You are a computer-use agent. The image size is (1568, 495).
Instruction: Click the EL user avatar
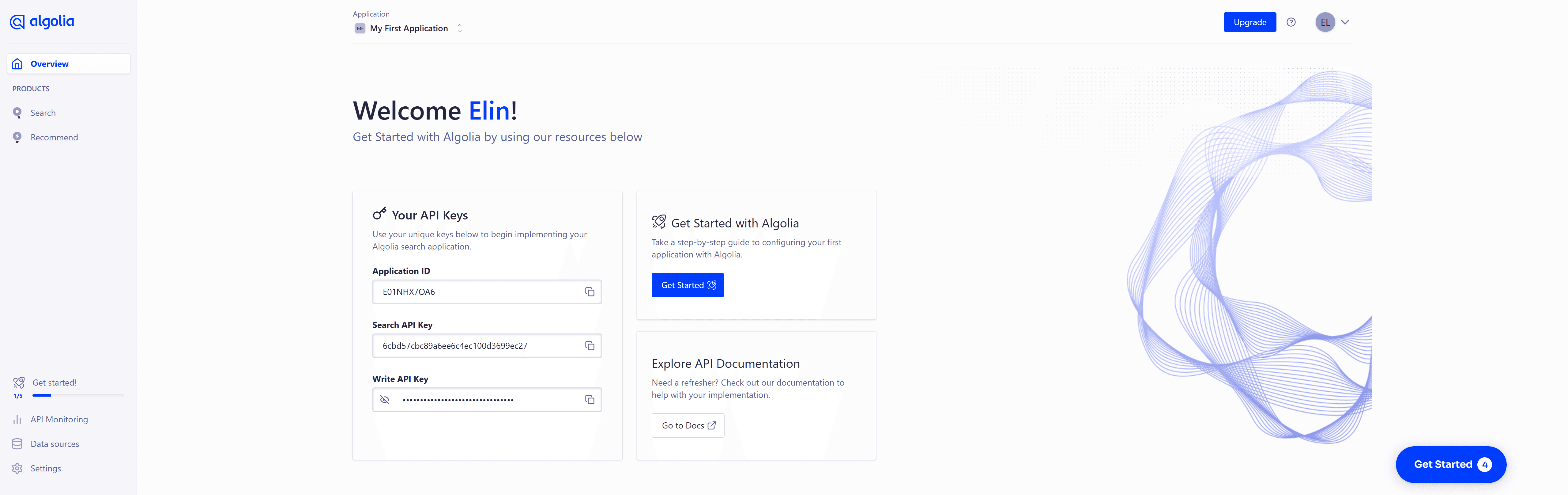(x=1325, y=22)
